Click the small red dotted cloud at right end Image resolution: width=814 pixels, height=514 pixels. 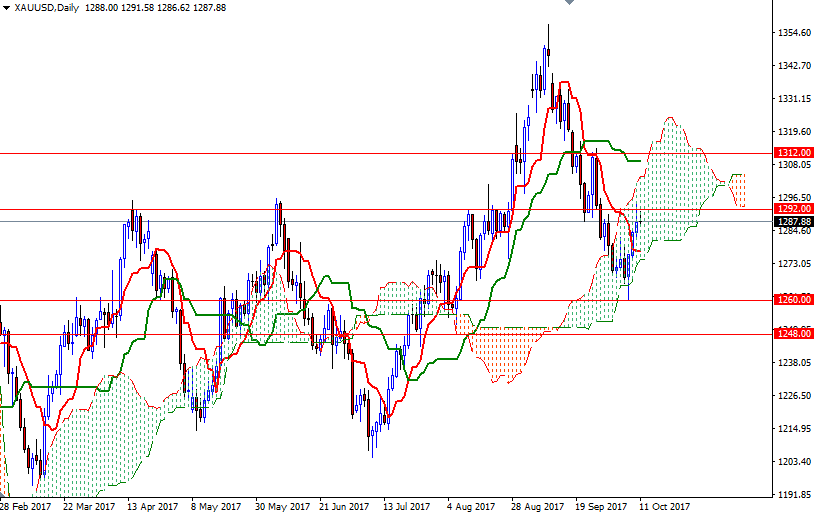[737, 191]
